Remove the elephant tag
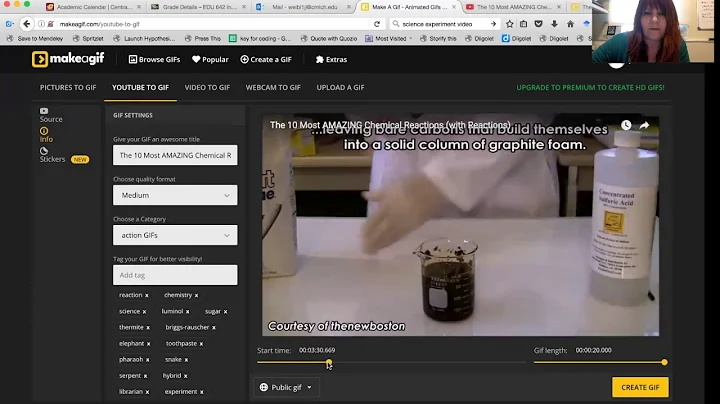Viewport: 720px width, 404px height. point(148,344)
